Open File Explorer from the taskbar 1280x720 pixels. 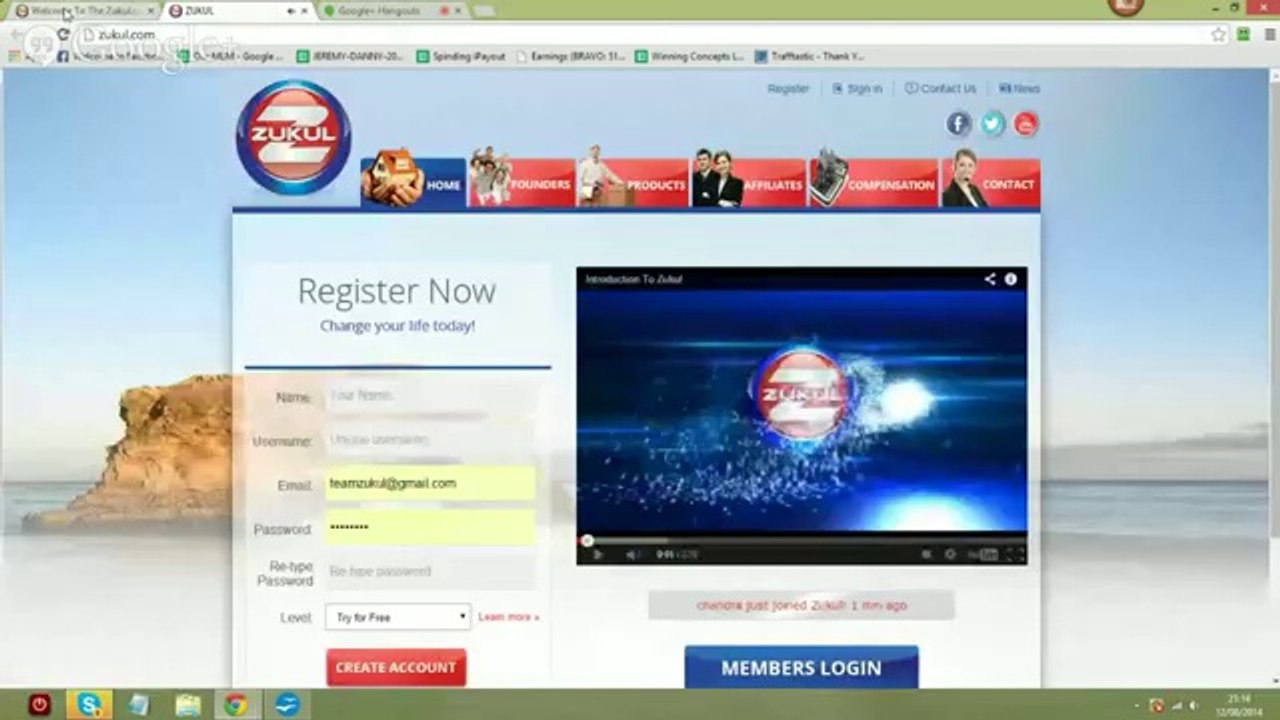point(187,705)
